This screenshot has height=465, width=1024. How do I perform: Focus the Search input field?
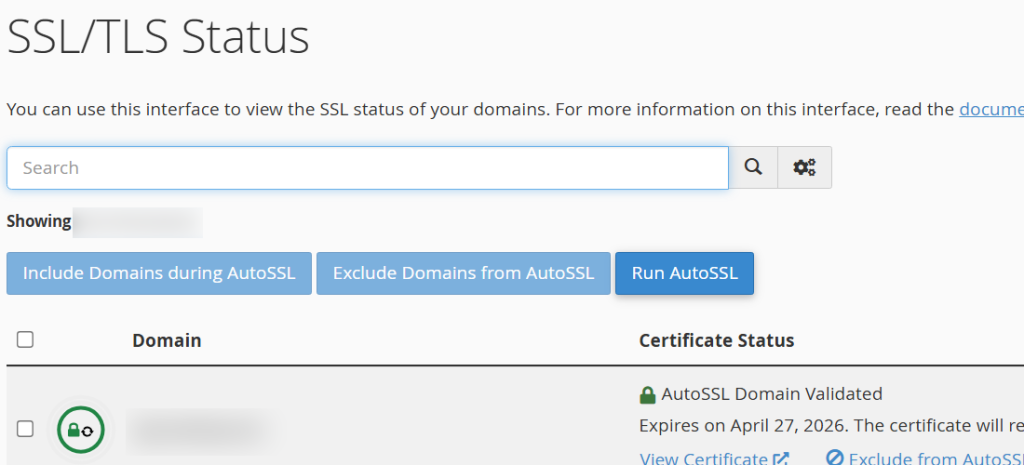(x=368, y=168)
